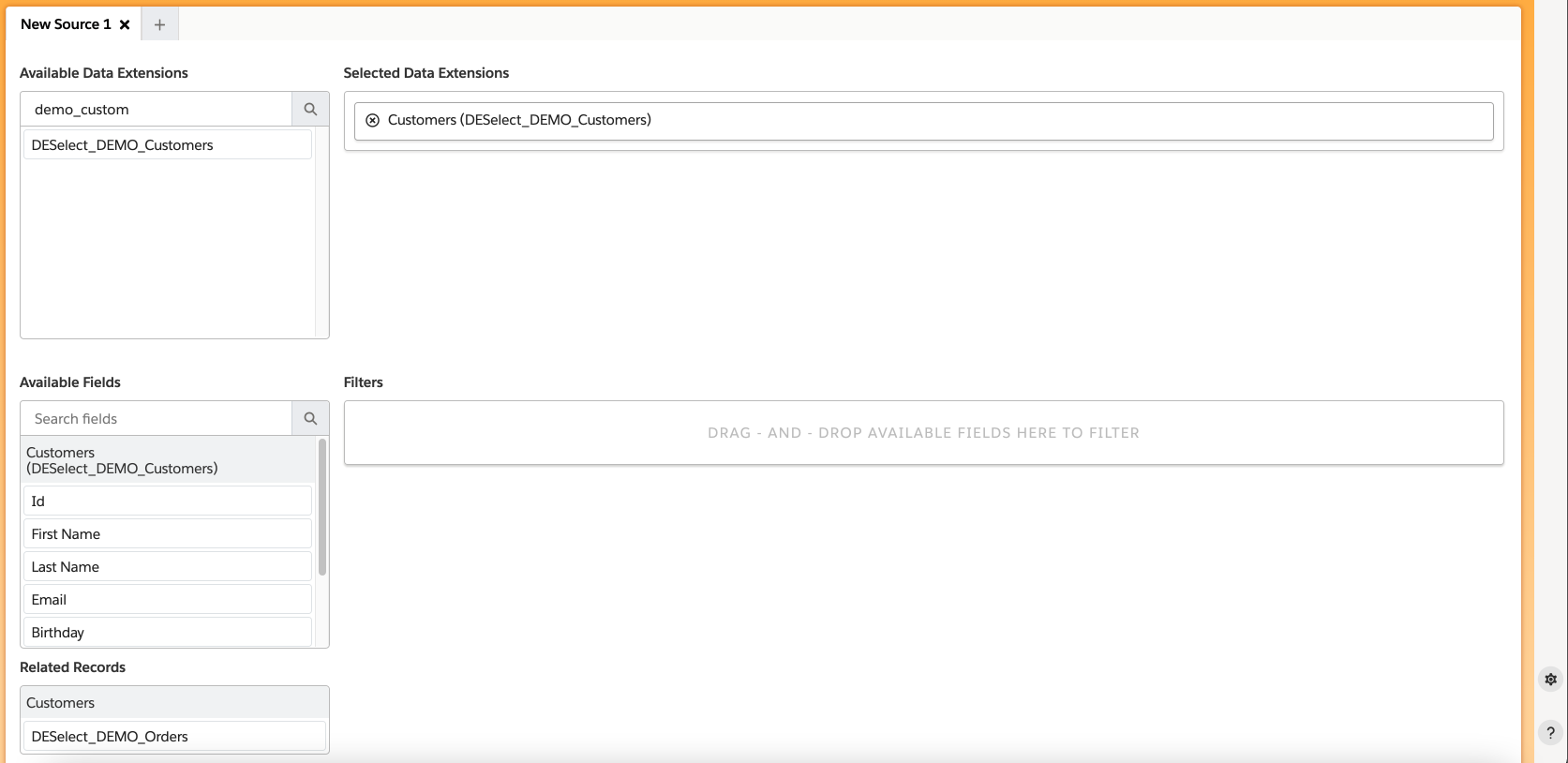Remove Customers from selected data extensions

372,120
